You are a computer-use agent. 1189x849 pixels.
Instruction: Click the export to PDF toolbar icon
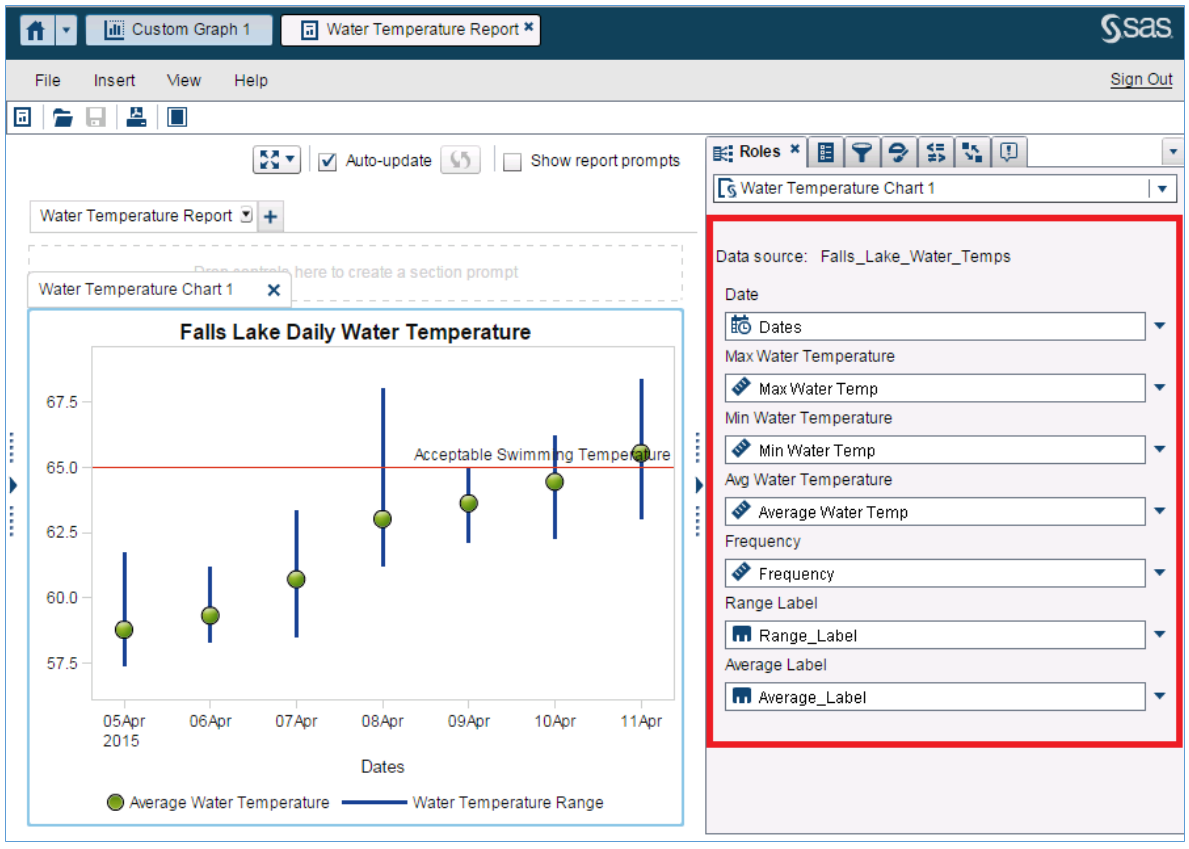(x=137, y=117)
